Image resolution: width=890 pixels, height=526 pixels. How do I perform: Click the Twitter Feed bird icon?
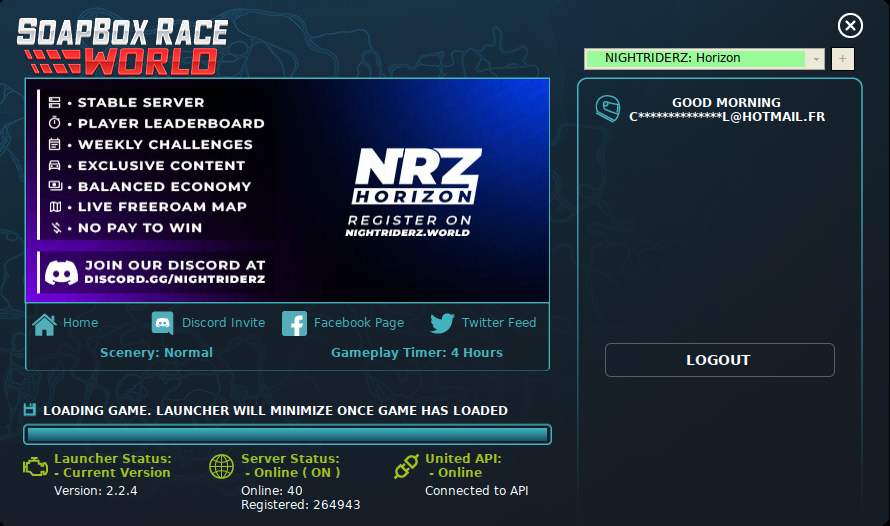pyautogui.click(x=442, y=323)
